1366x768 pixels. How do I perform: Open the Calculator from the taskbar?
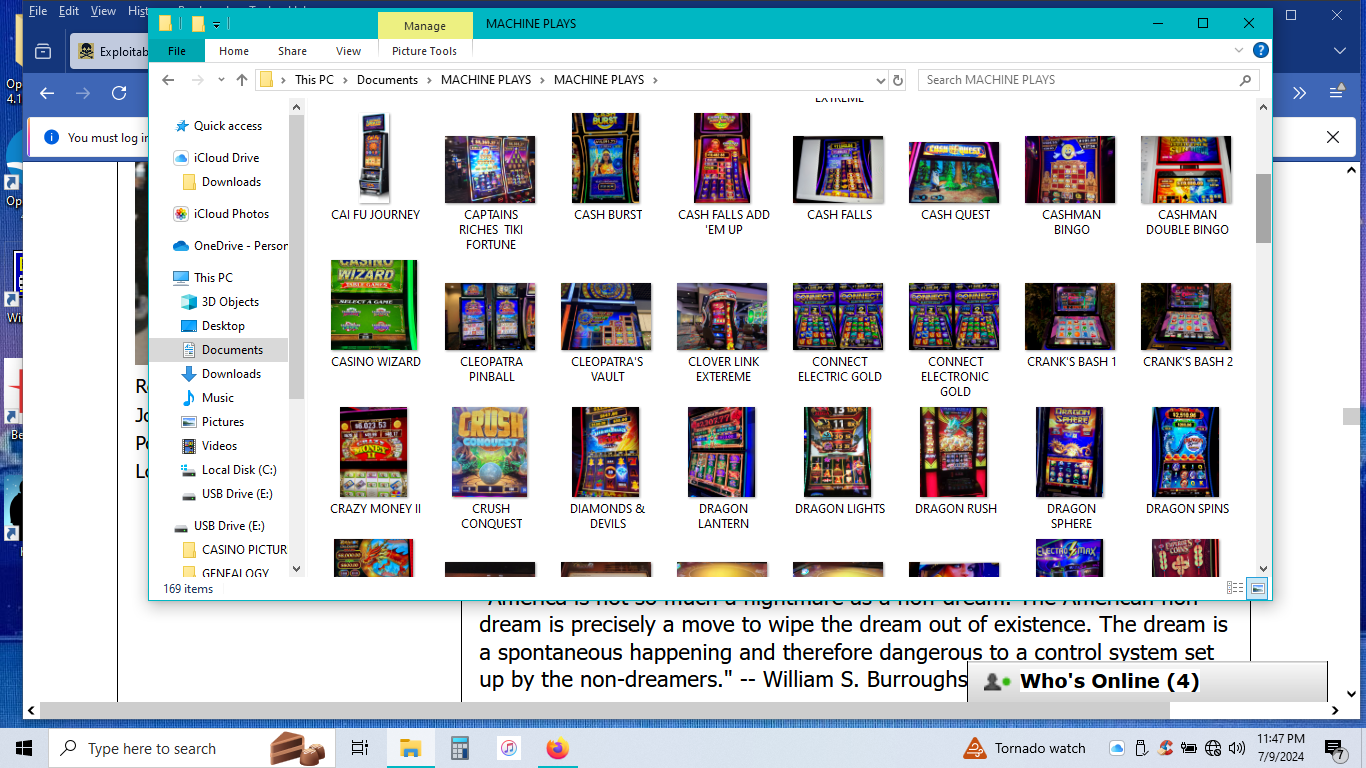pos(460,748)
